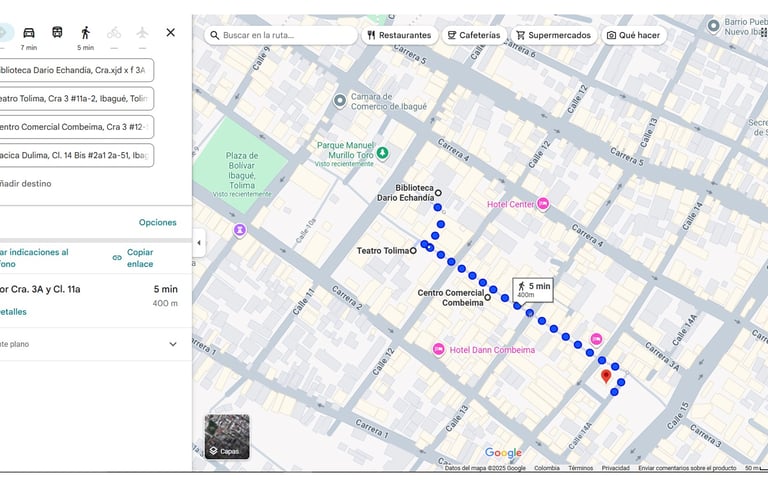Open Enviar comentarios sobre el producto
768x487 pixels.
point(687,468)
